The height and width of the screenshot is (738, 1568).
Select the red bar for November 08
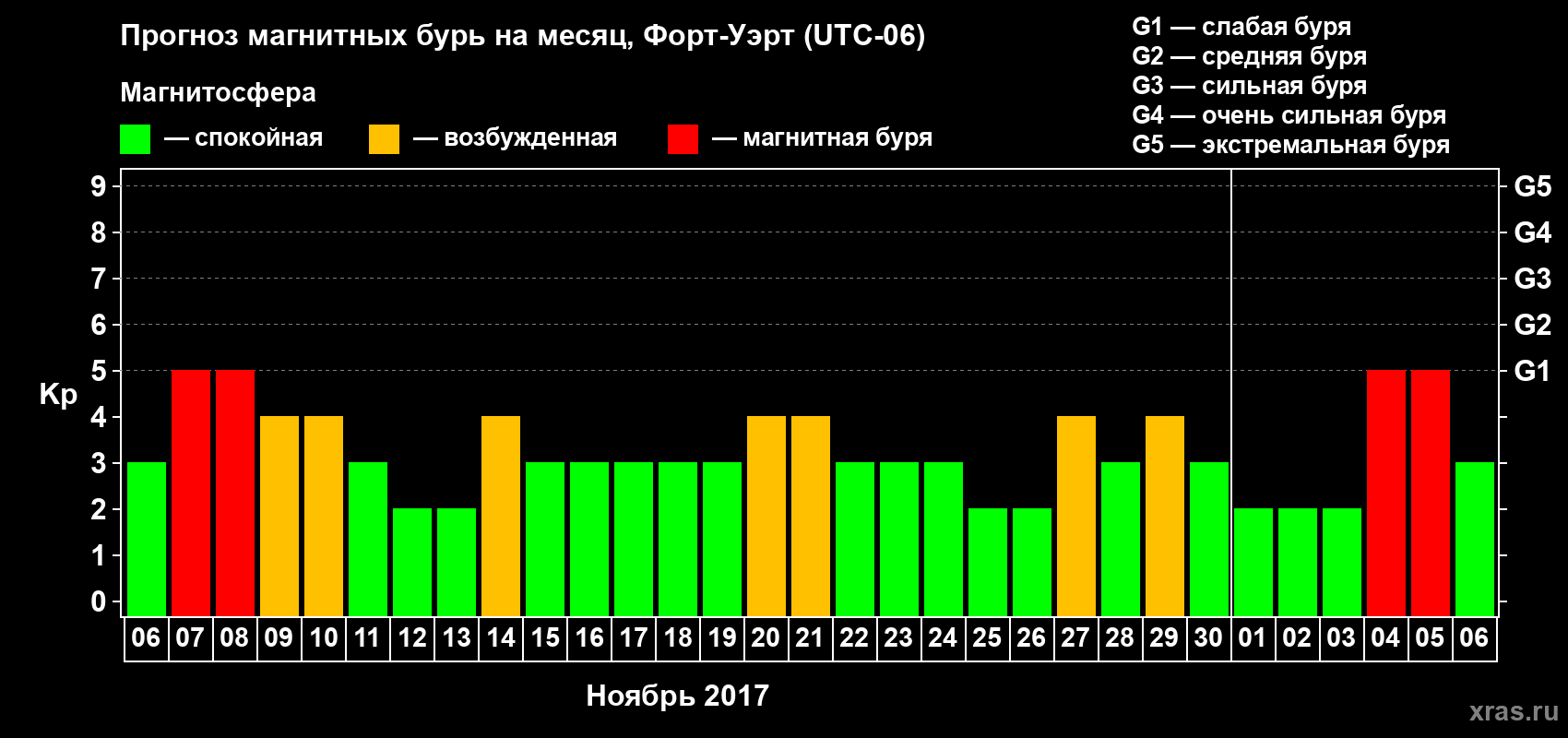pyautogui.click(x=235, y=493)
